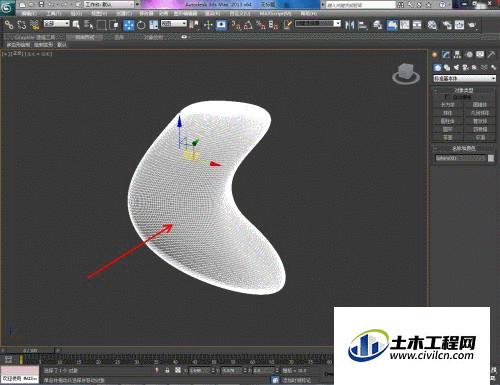Open the 3ds Max application button menu

click(x=7, y=7)
